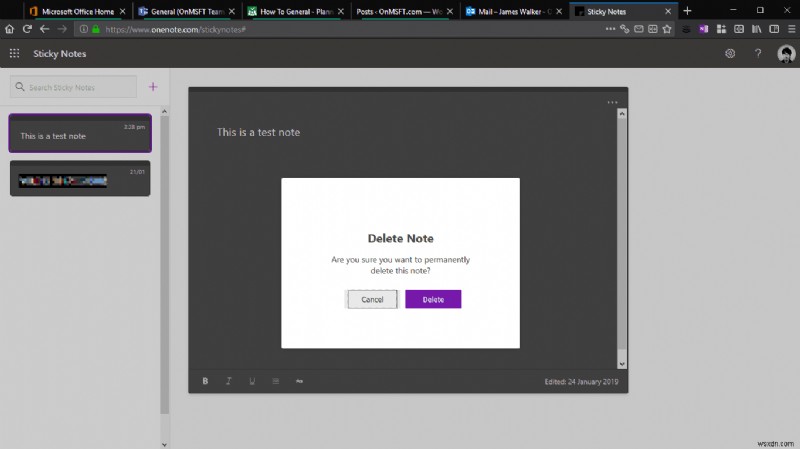The image size is (800, 449).
Task: Click the Delete button in dialog
Action: click(433, 299)
